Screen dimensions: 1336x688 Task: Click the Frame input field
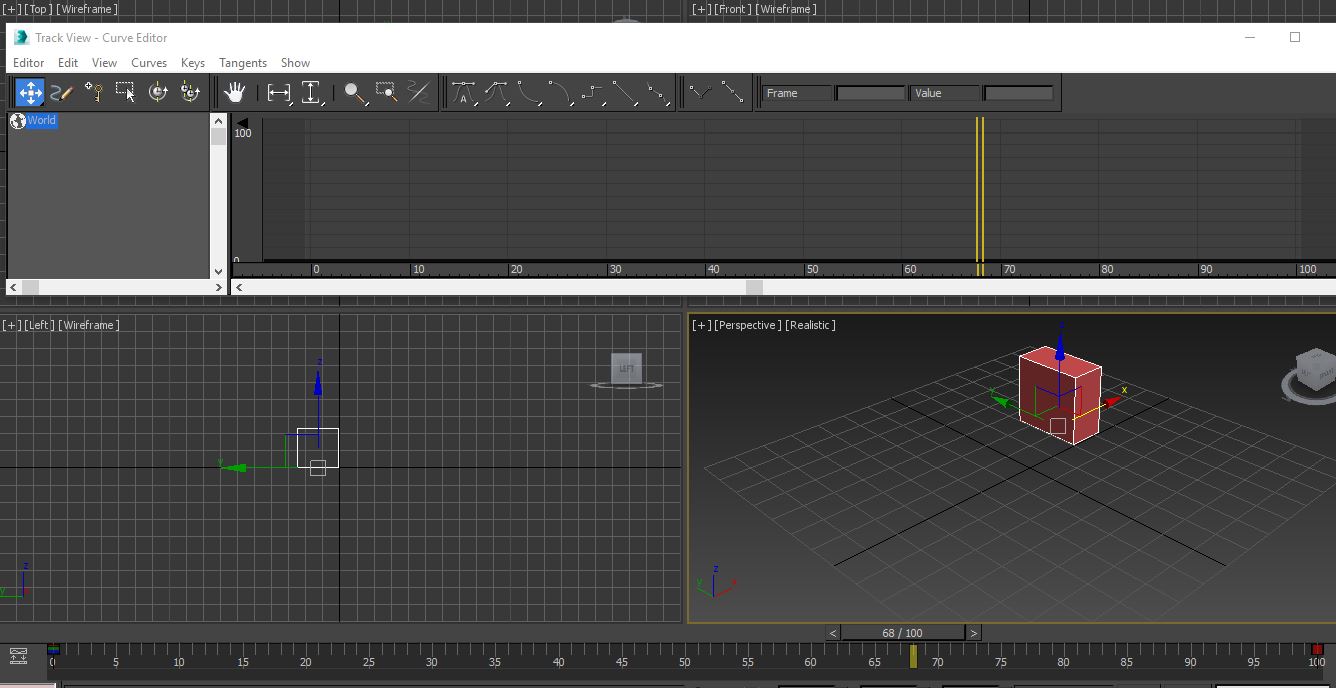point(870,93)
